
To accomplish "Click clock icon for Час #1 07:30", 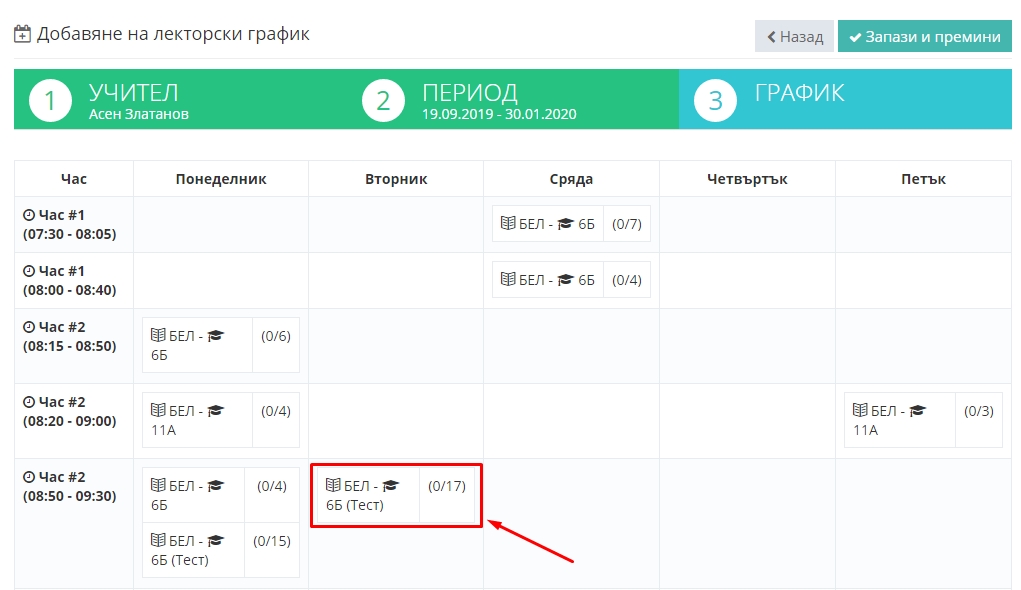I will tap(29, 215).
